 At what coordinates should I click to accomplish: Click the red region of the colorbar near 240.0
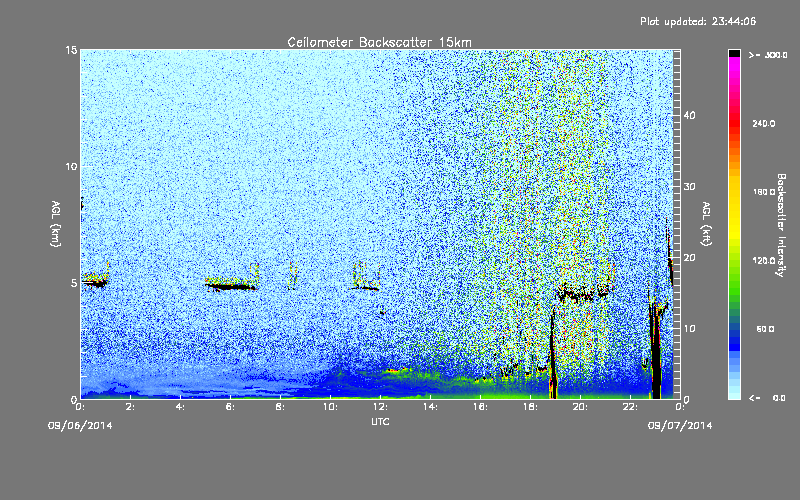point(734,123)
